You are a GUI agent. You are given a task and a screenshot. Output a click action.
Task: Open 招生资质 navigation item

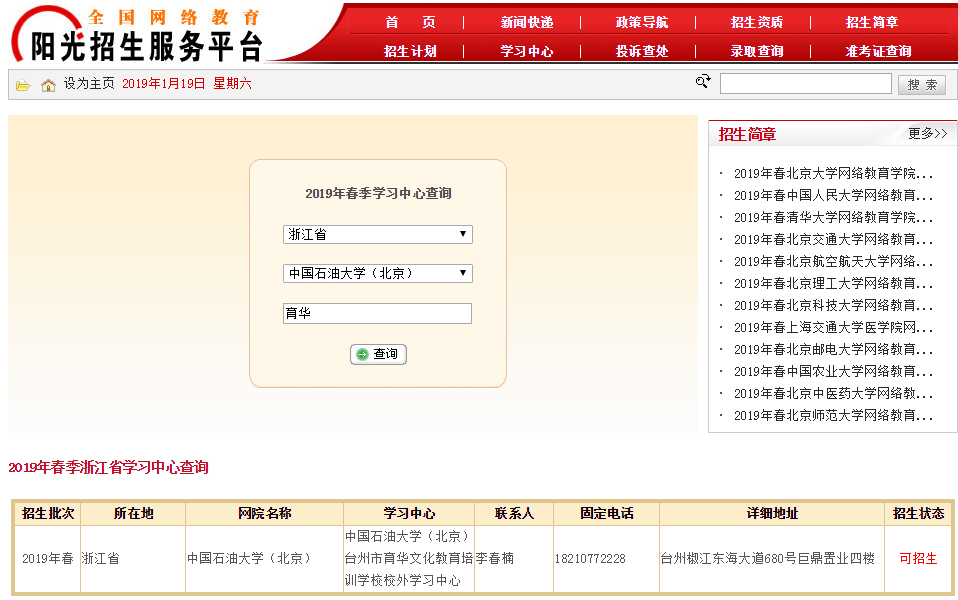(756, 23)
